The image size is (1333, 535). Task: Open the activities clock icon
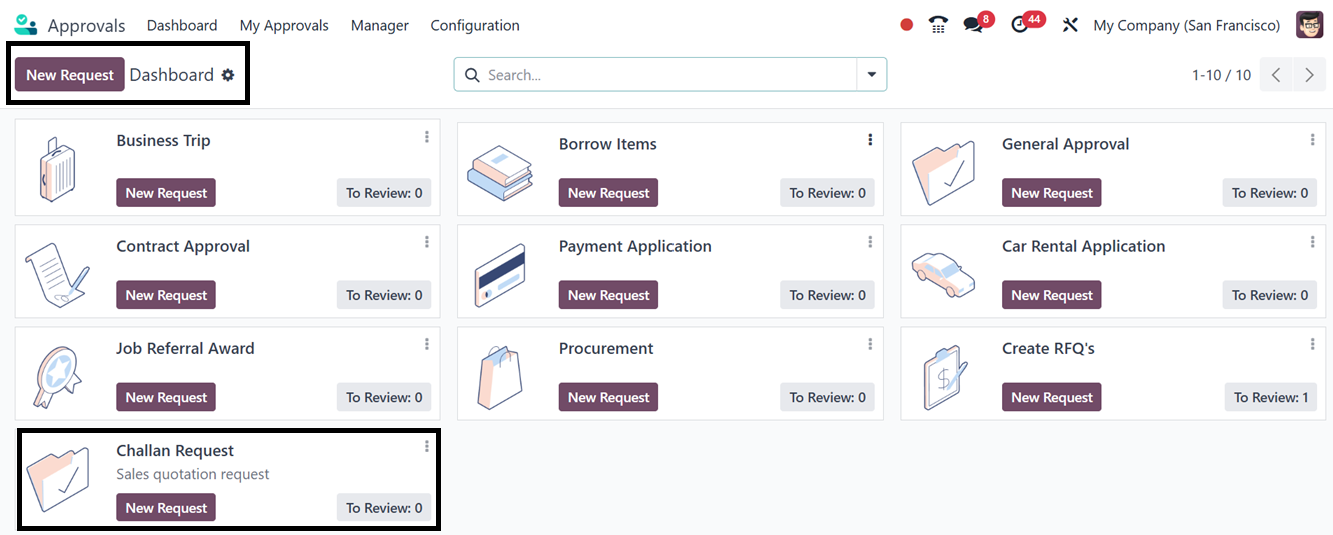[1020, 25]
